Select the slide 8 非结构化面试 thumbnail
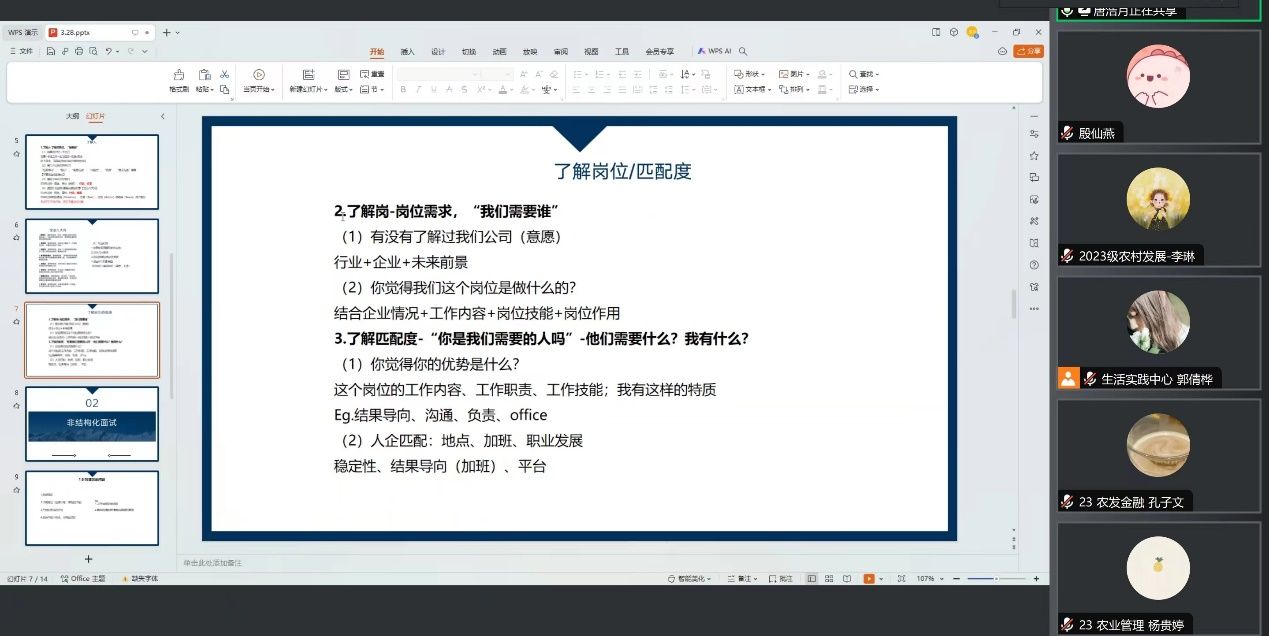This screenshot has width=1269, height=636. (92, 424)
